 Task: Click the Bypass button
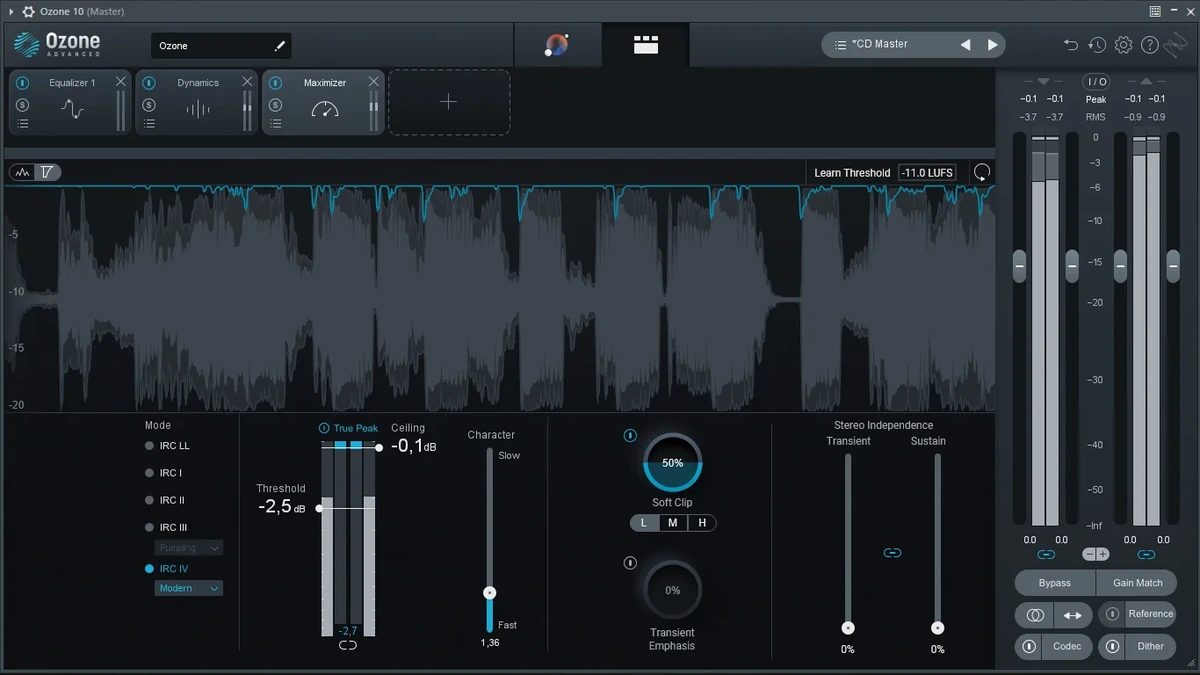click(1055, 583)
